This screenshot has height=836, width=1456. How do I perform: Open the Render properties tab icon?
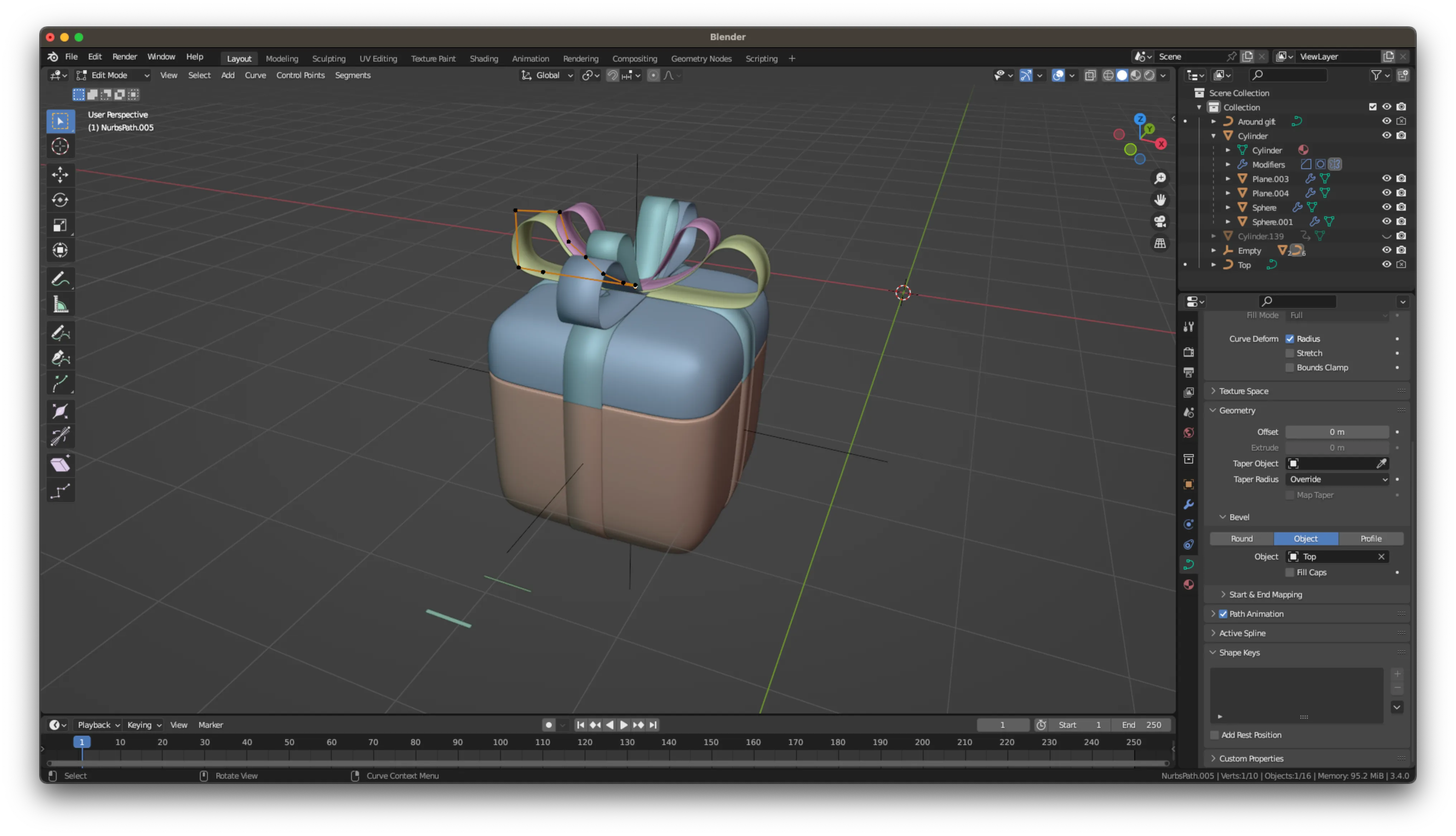point(1188,352)
